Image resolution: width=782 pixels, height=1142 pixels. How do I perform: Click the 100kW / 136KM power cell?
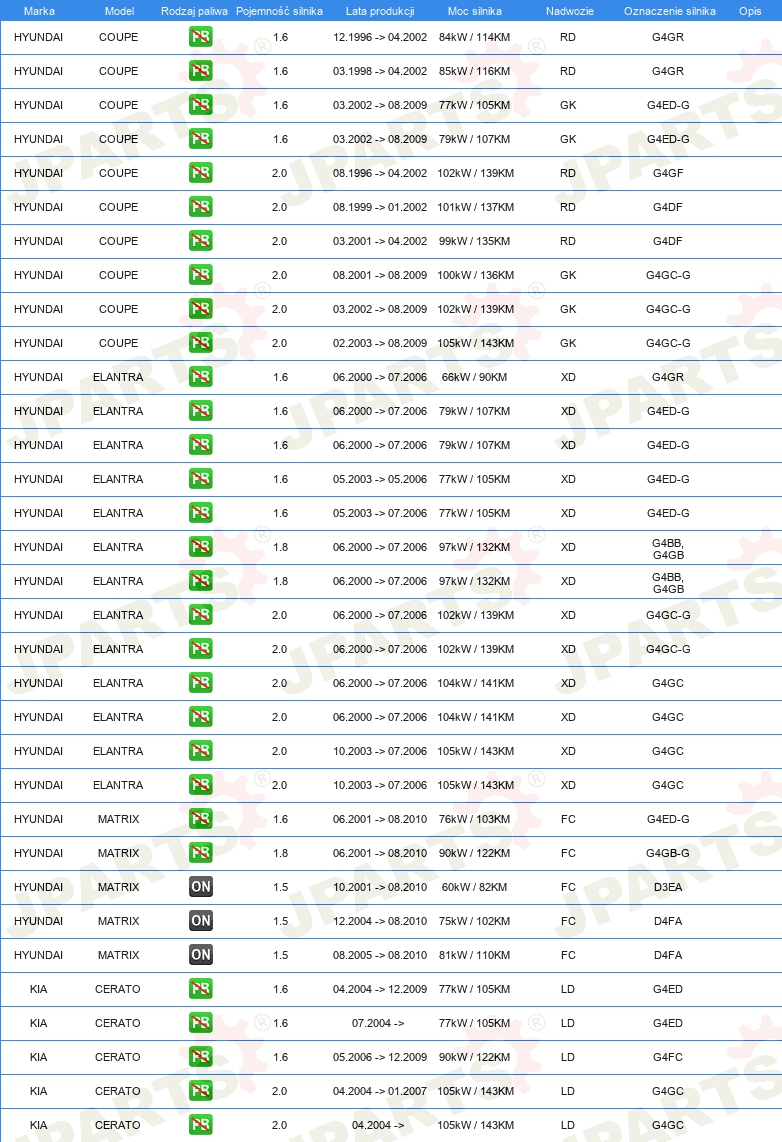pyautogui.click(x=475, y=275)
